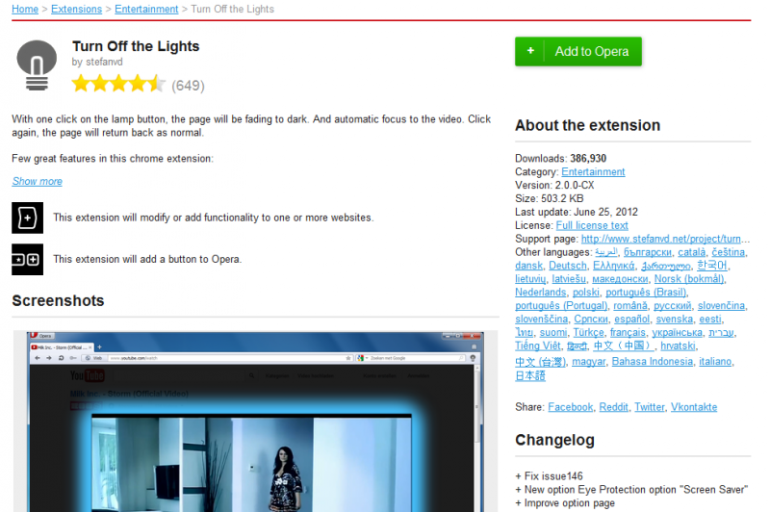This screenshot has height=512, width=770.
Task: Click Last update June 25, 2012 text
Action: 577,212
